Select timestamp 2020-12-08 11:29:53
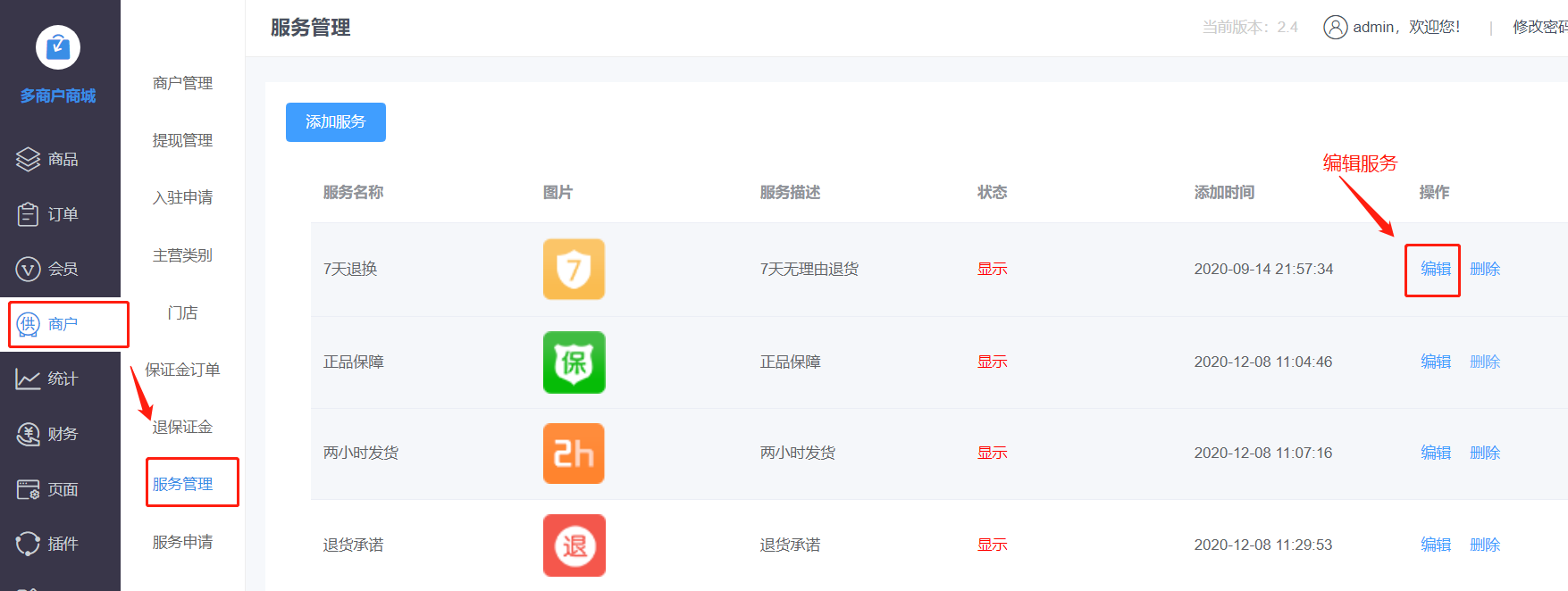The image size is (1568, 591). click(x=1263, y=545)
